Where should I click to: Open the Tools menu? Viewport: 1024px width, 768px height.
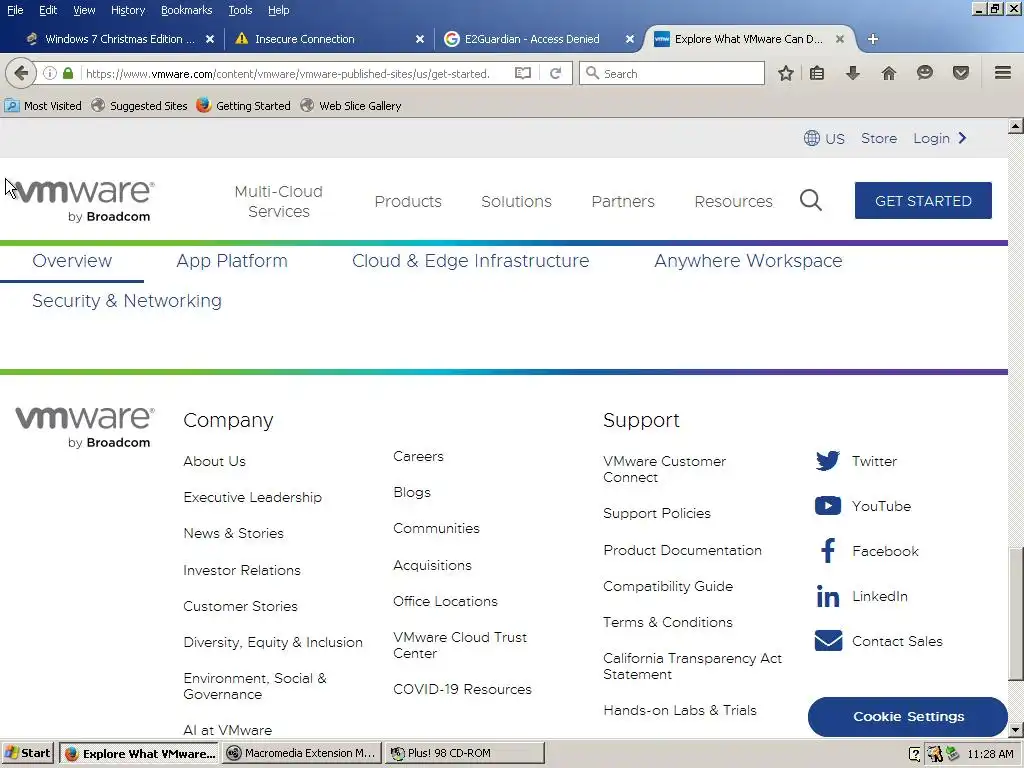240,10
